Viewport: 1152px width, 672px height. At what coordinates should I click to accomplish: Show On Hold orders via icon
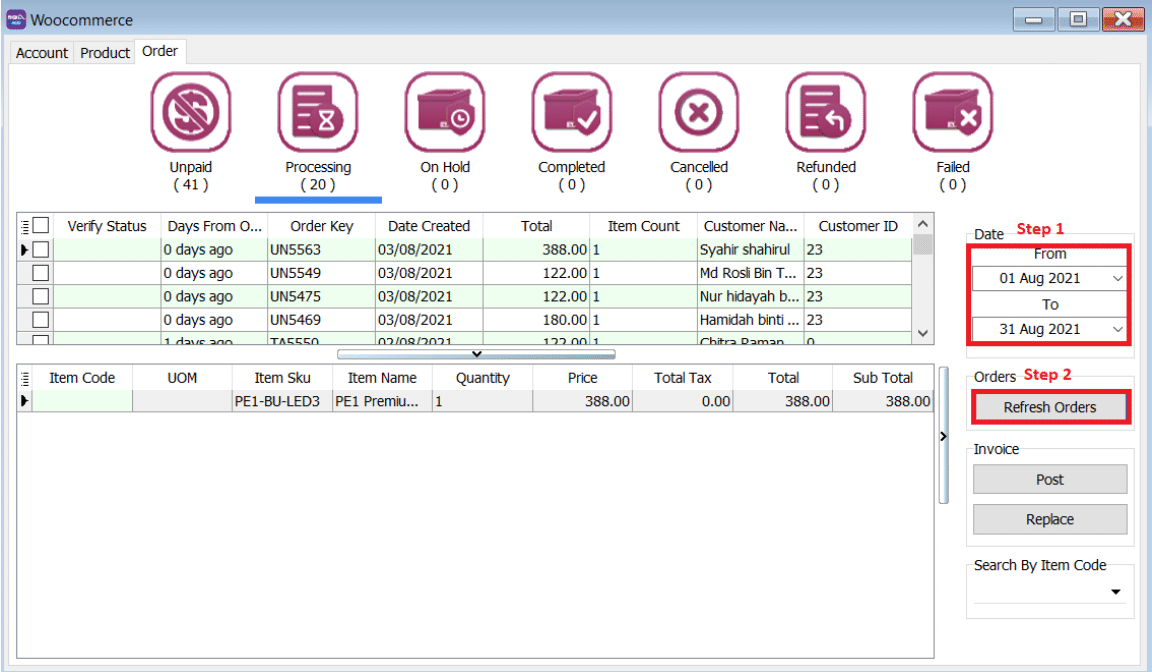pos(445,112)
